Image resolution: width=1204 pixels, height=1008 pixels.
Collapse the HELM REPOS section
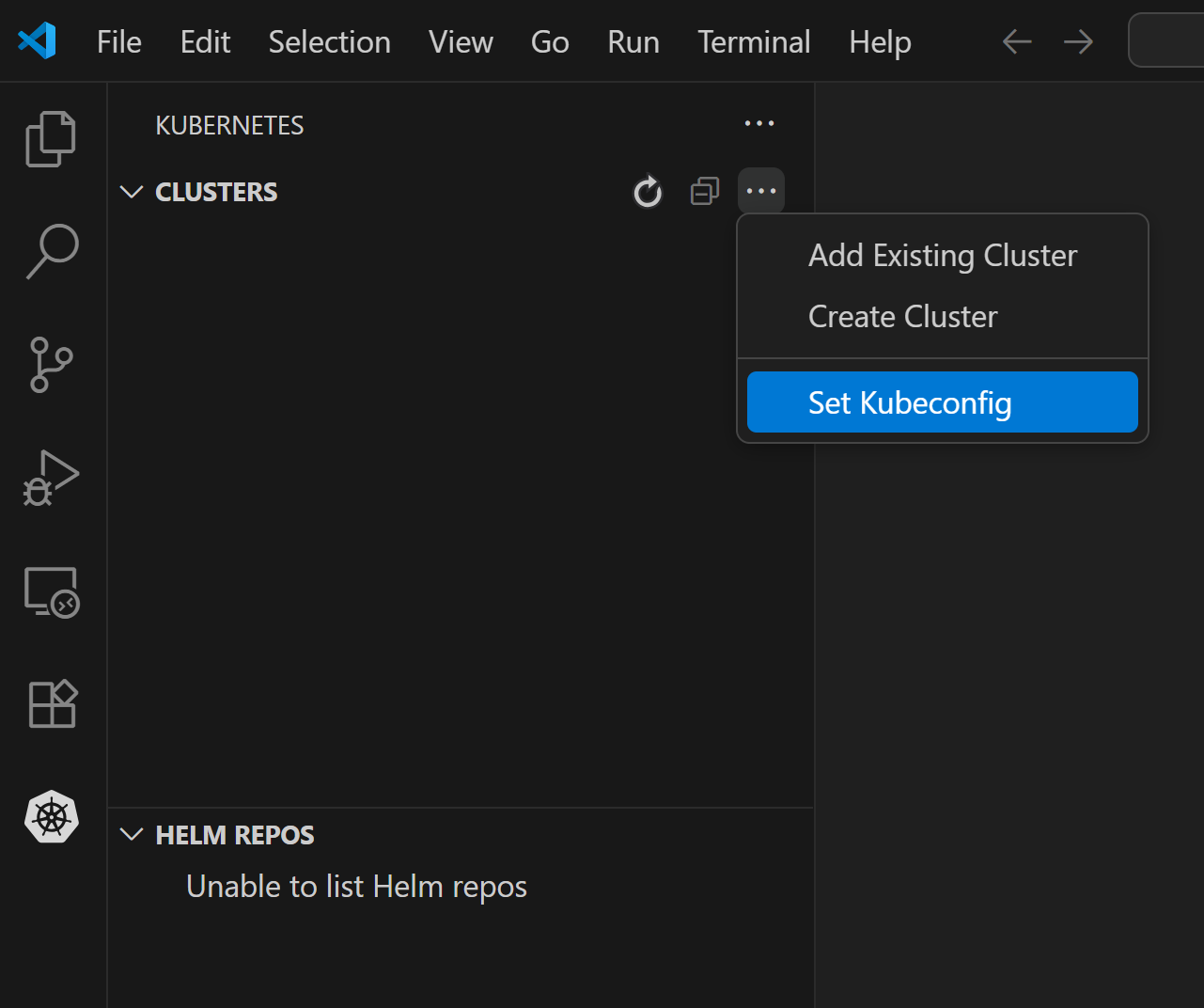pos(132,835)
